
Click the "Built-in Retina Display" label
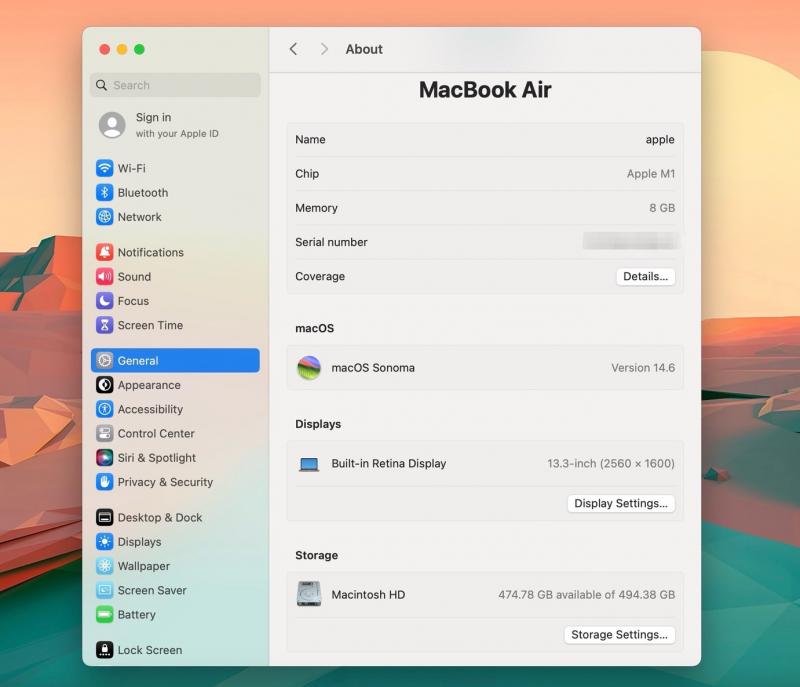pos(389,464)
